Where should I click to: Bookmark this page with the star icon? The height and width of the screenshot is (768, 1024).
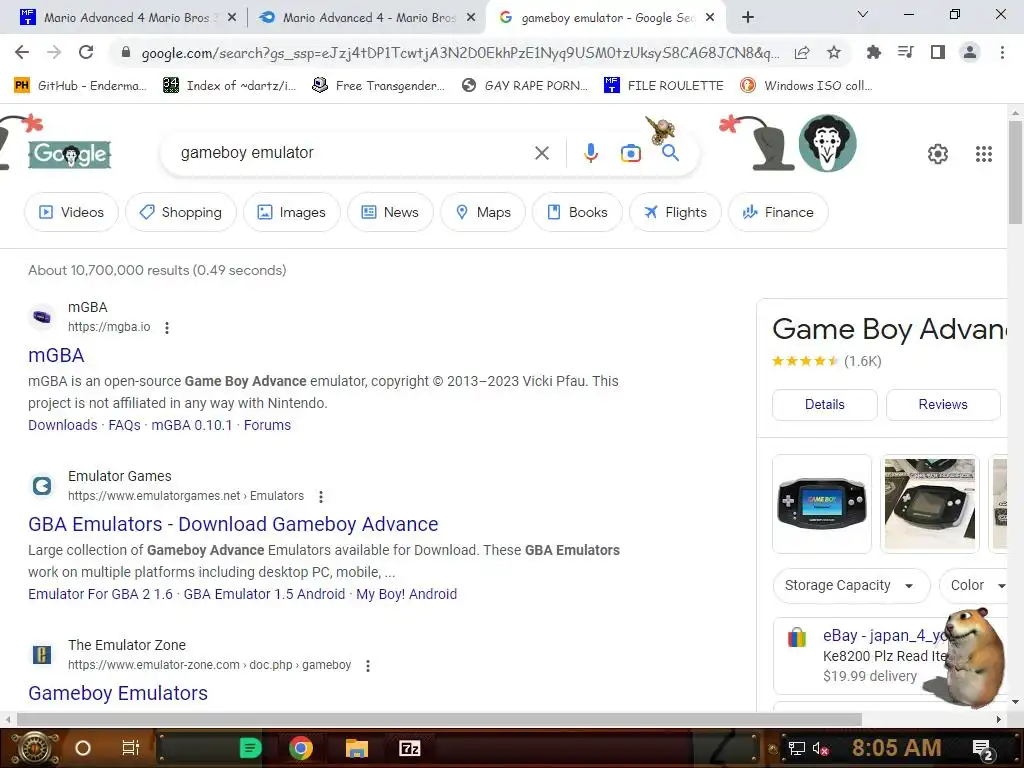pos(833,52)
